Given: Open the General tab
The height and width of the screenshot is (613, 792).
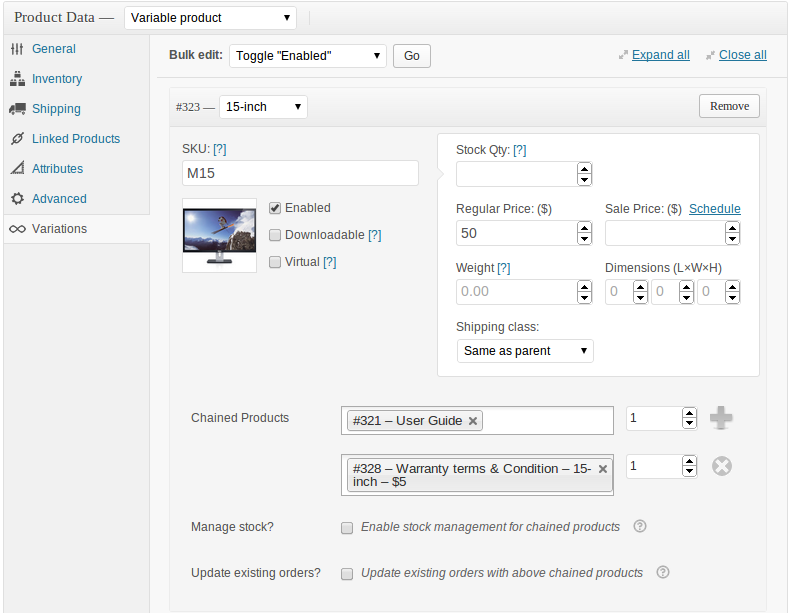Looking at the screenshot, I should point(54,49).
